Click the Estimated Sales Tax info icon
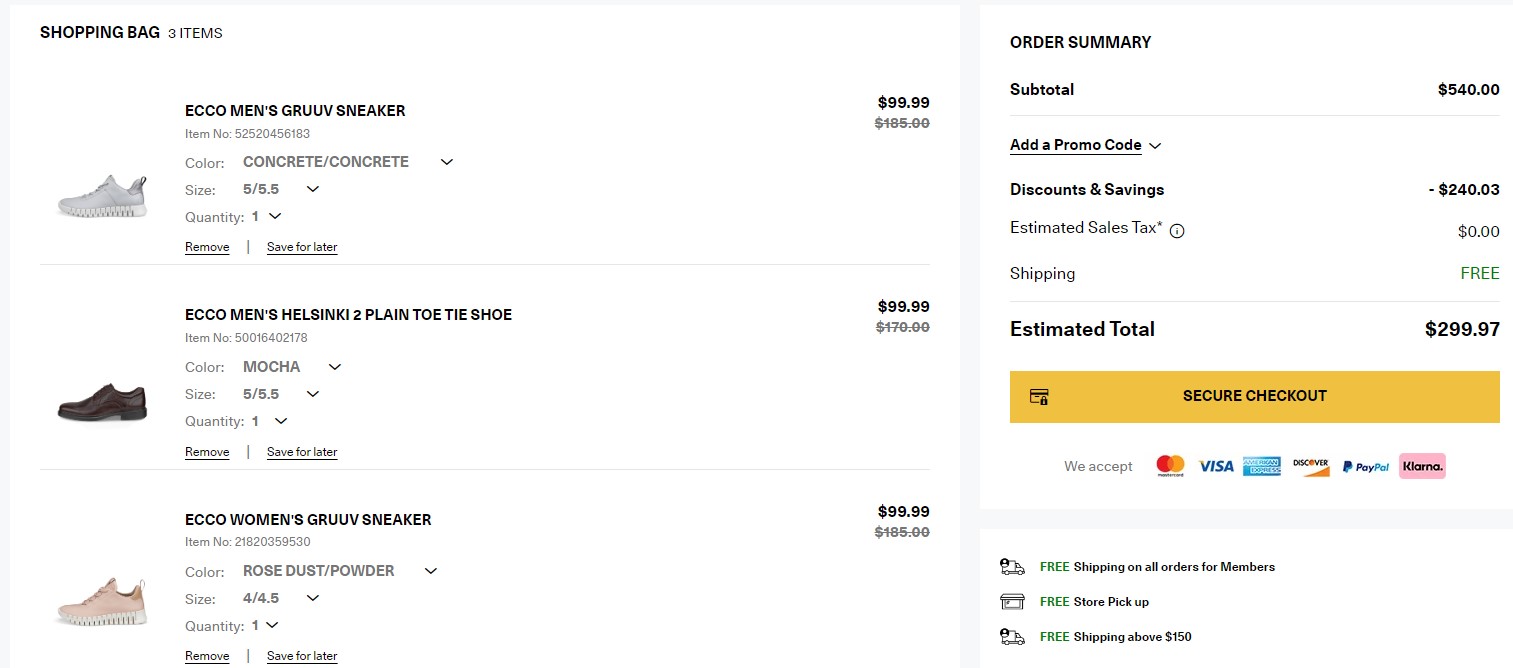This screenshot has height=668, width=1513. click(x=1177, y=231)
